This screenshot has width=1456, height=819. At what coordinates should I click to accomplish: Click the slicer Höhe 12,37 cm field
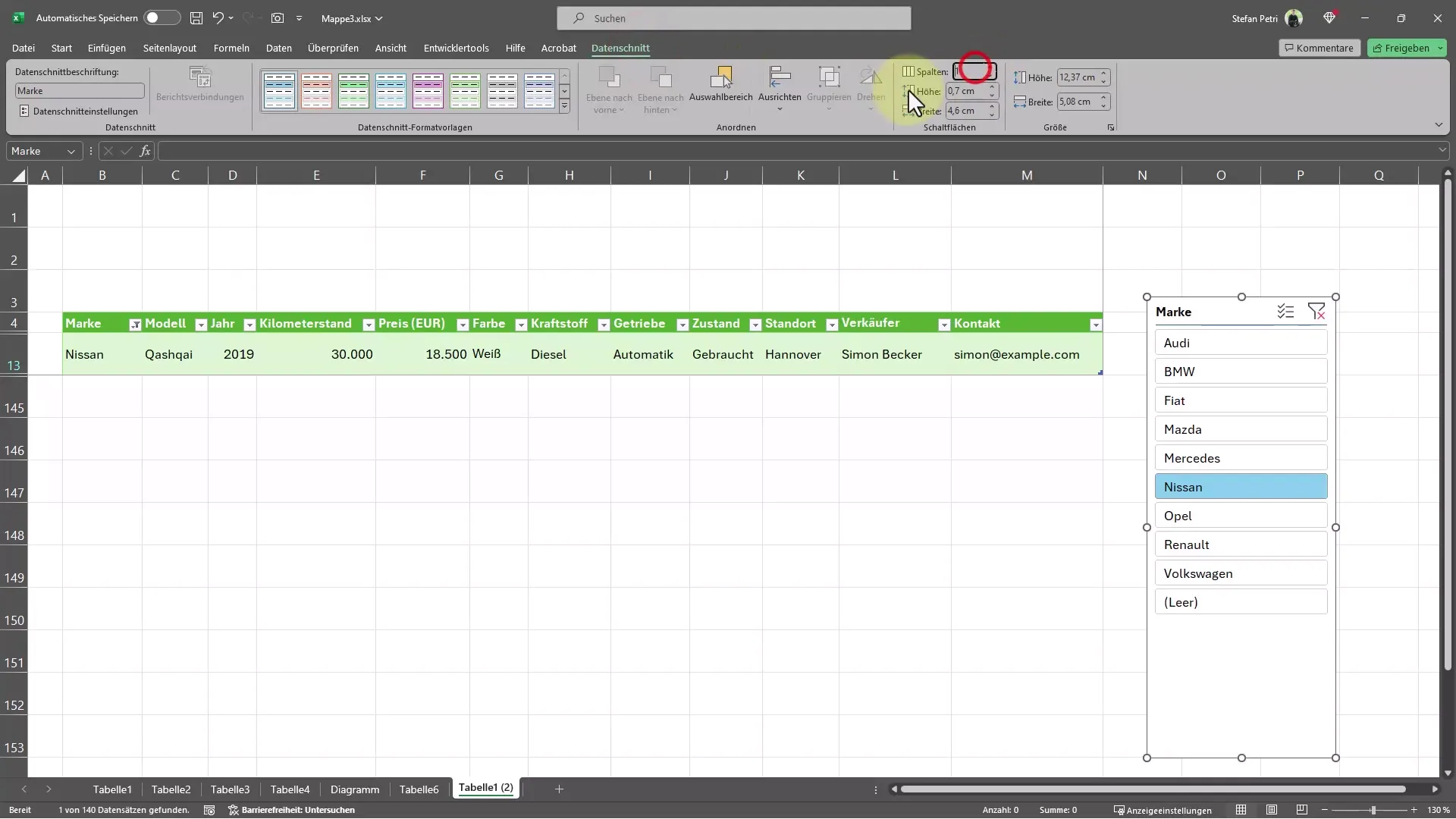coord(1078,77)
